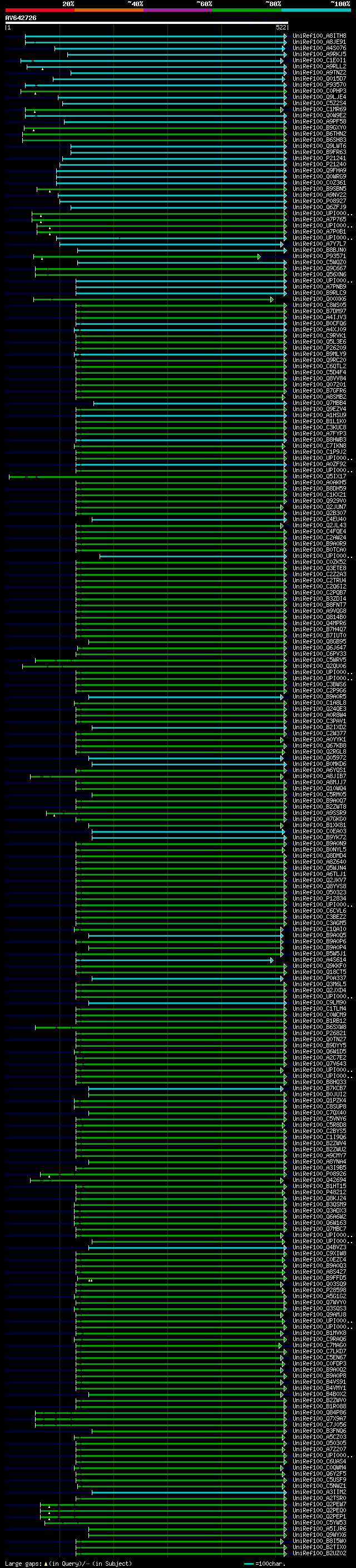Click the Large gaps legend text
The height and width of the screenshot is (1568, 356).
[68, 1563]
